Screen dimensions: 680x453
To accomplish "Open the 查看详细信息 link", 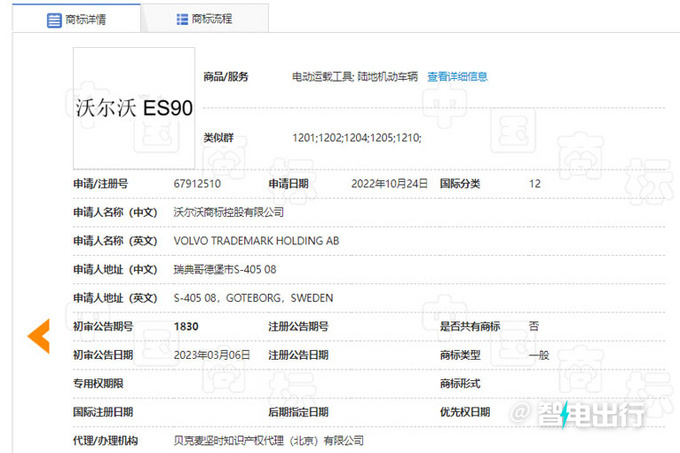I will click(457, 77).
